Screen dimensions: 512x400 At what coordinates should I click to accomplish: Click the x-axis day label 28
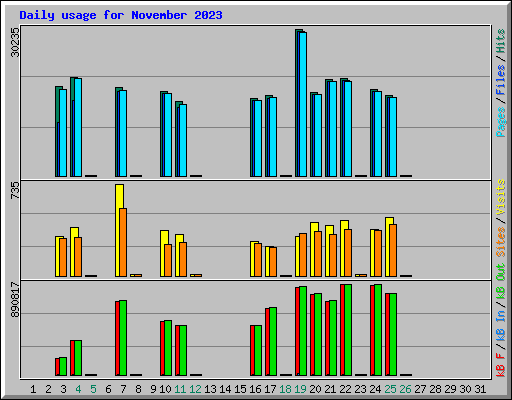point(435,389)
